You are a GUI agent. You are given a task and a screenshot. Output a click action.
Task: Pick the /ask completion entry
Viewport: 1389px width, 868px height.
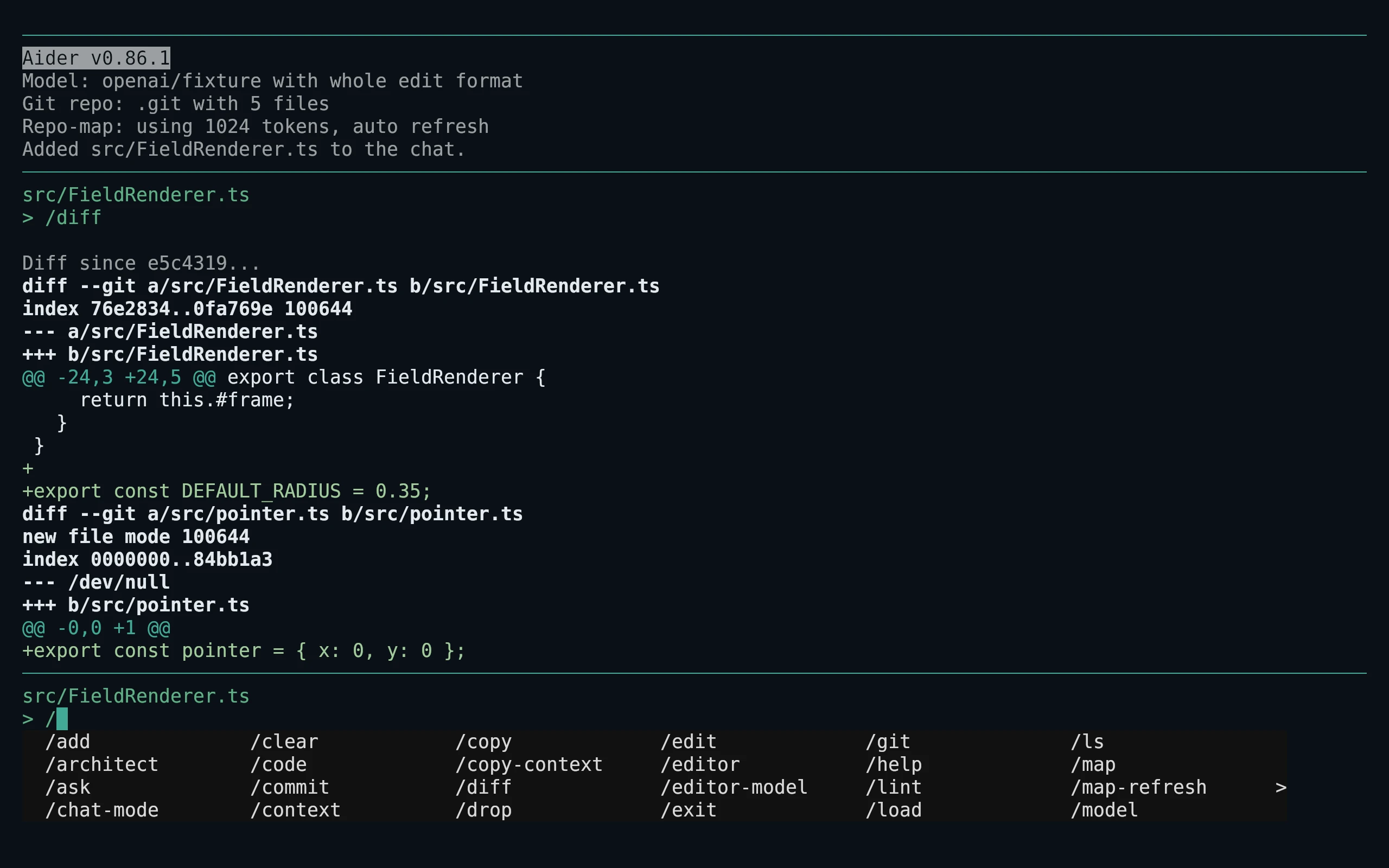point(68,788)
